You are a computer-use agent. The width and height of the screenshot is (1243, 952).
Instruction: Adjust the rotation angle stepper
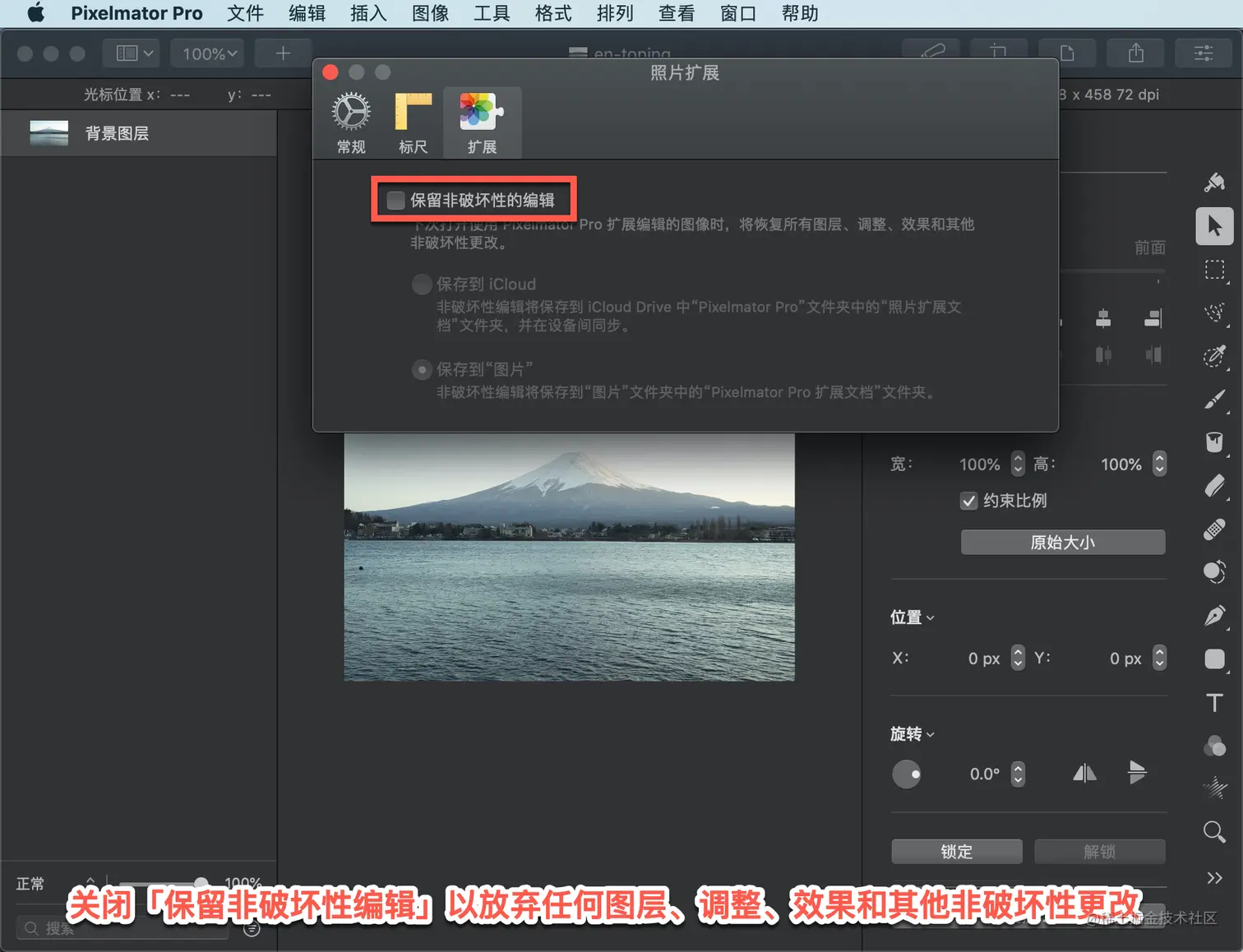1018,774
